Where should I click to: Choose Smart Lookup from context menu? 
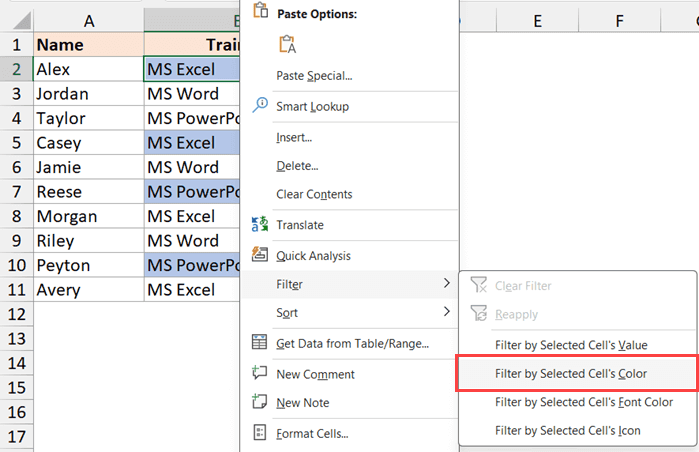coord(312,107)
